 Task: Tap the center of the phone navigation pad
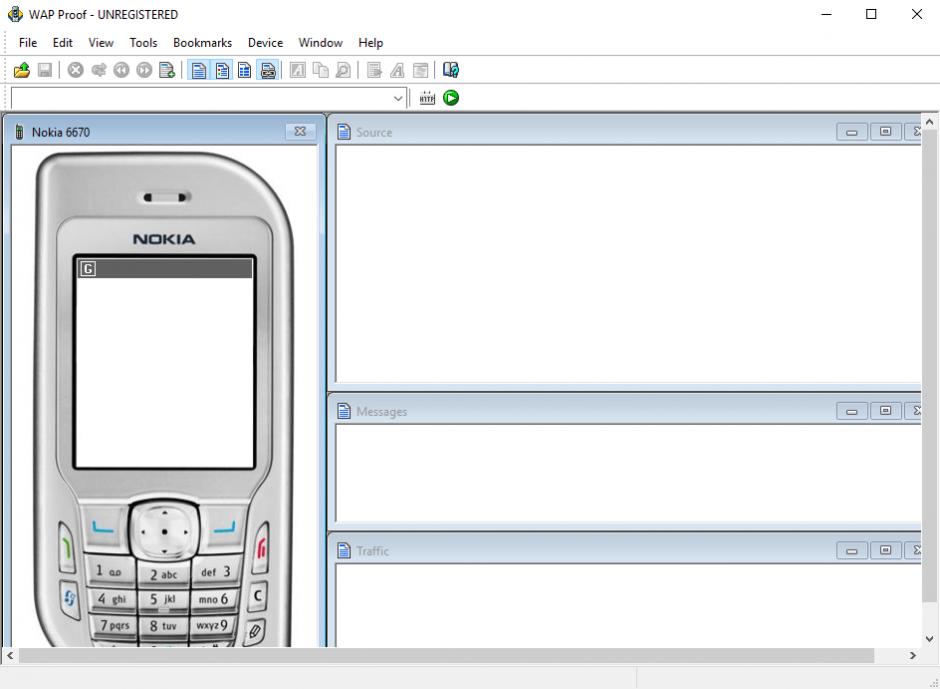click(x=164, y=531)
